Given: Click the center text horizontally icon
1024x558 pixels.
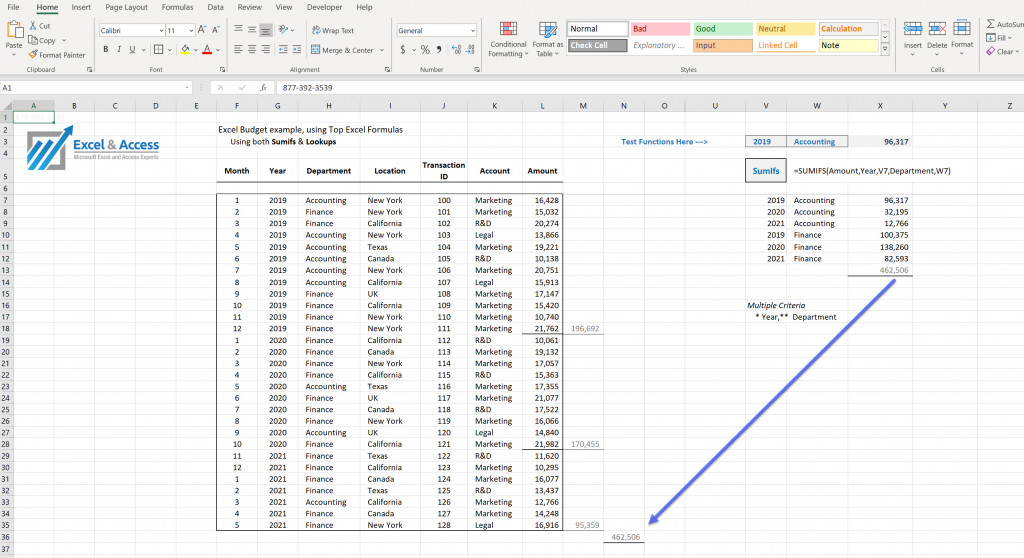Looking at the screenshot, I should click(252, 50).
